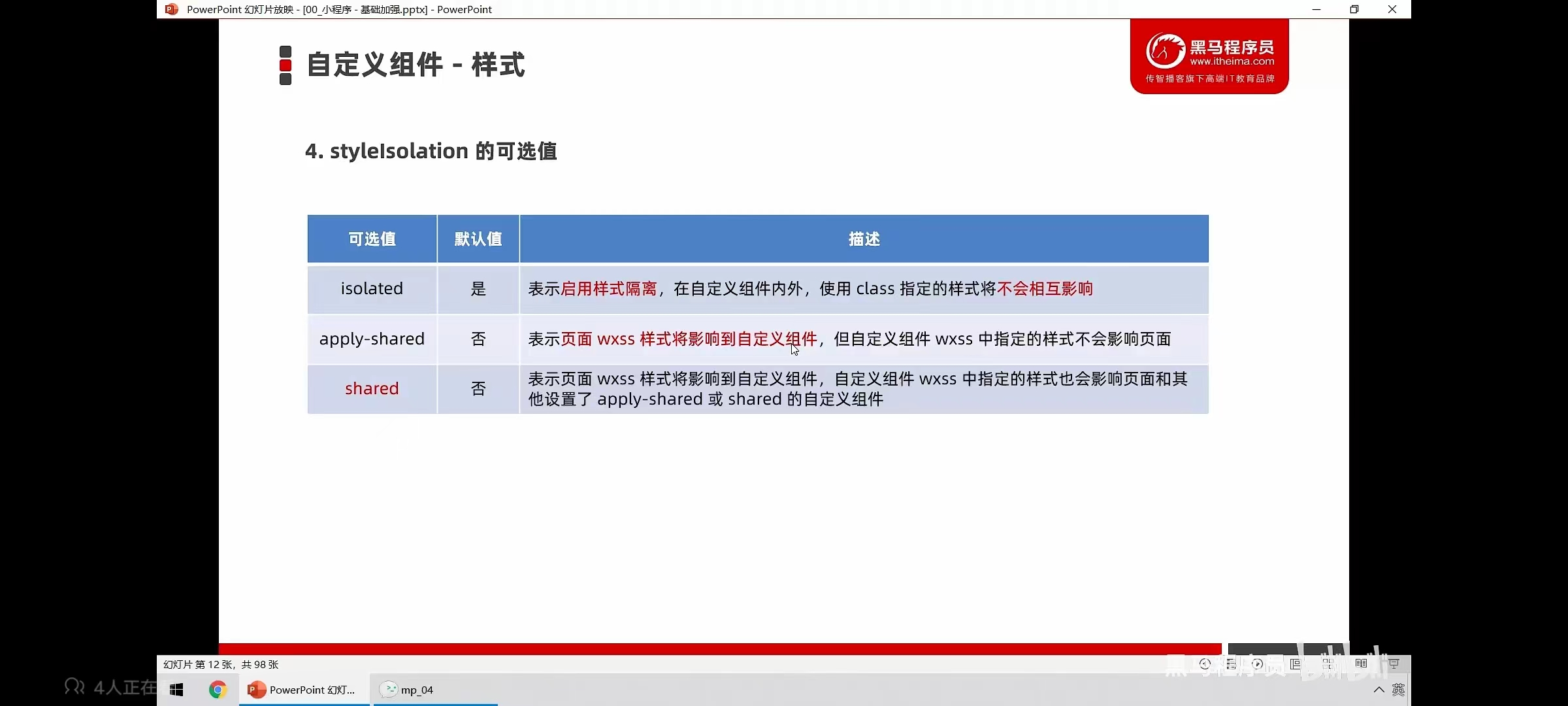Viewport: 1568px width, 706px height.
Task: Go to previous slide using arrow icon
Action: coord(1205,664)
